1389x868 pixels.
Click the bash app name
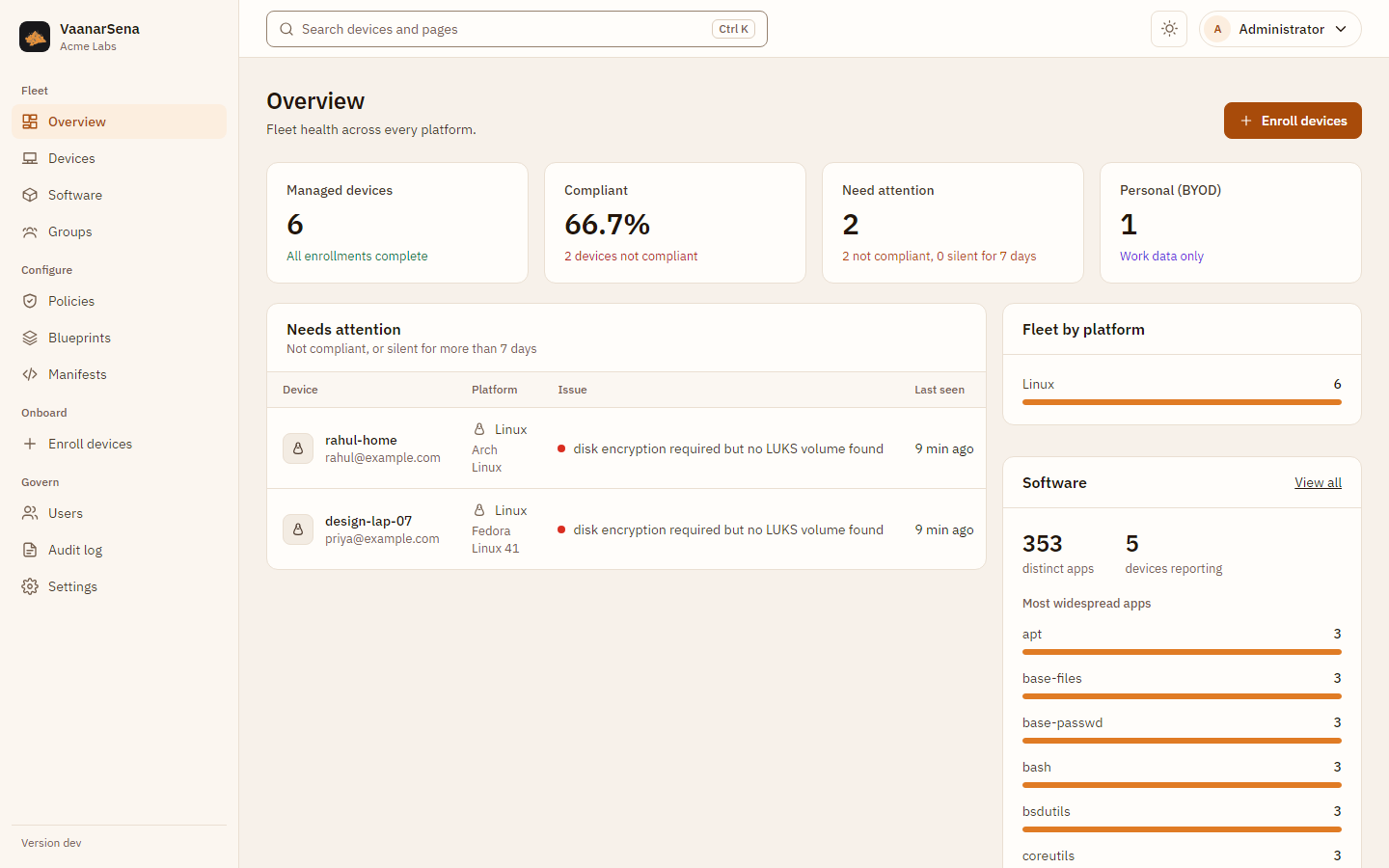pyautogui.click(x=1037, y=767)
